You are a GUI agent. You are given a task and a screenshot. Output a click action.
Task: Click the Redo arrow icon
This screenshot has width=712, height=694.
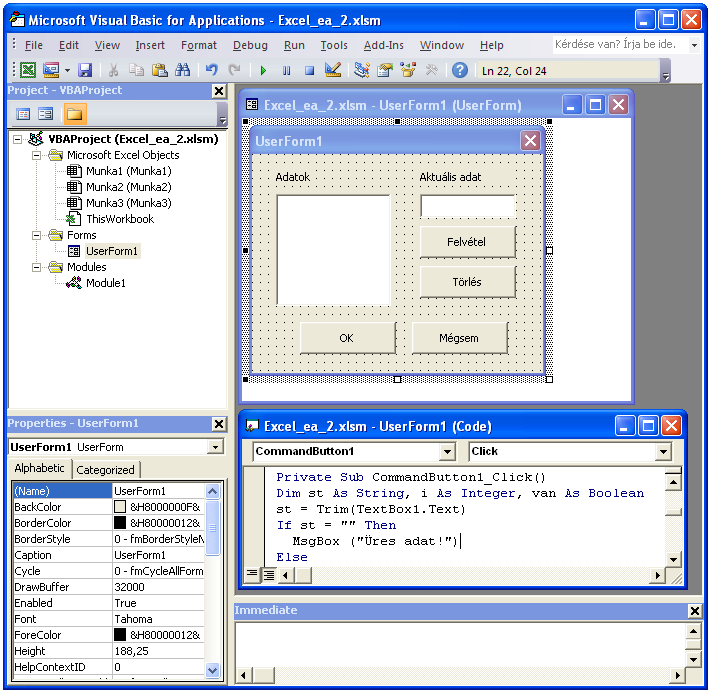[x=234, y=70]
